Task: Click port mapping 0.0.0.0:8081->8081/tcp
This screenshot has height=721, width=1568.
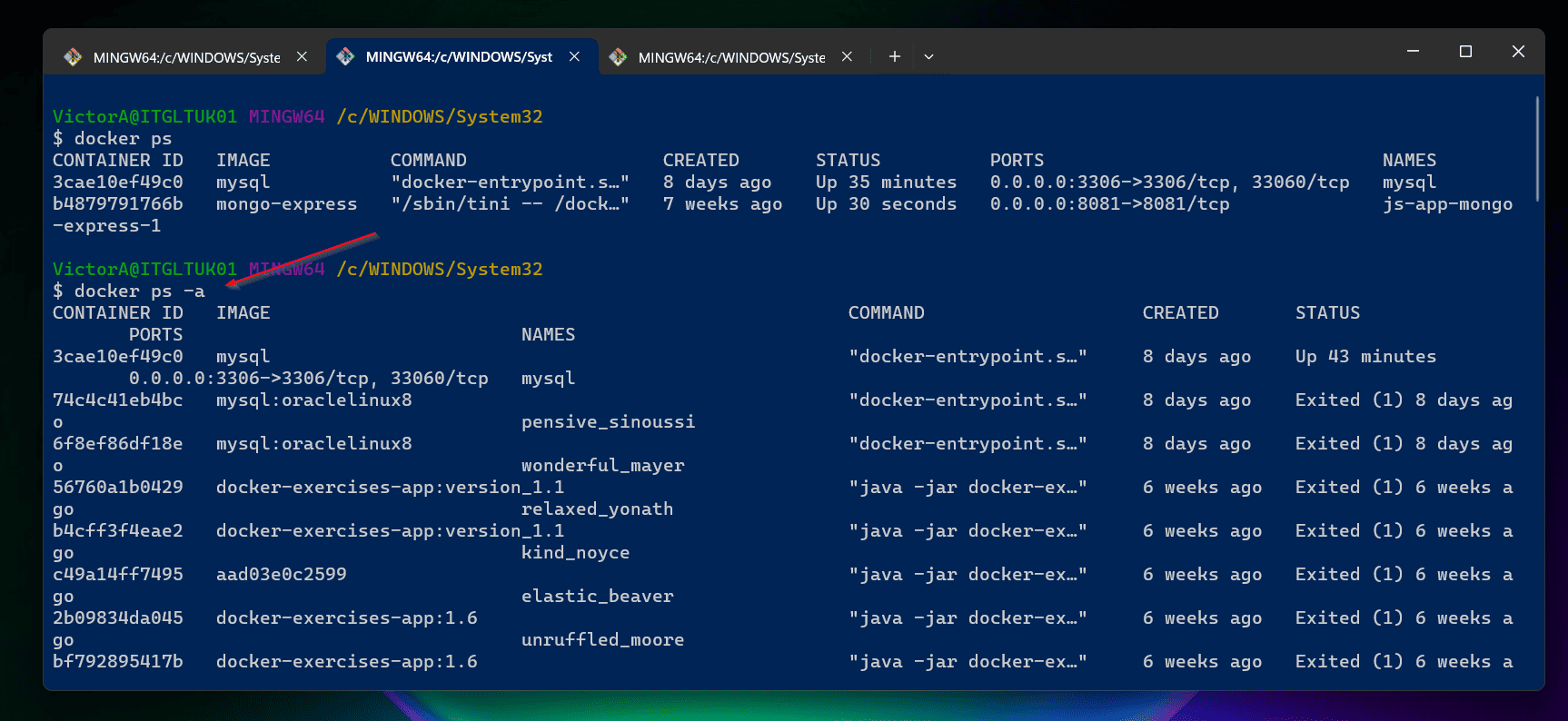Action: point(1110,204)
